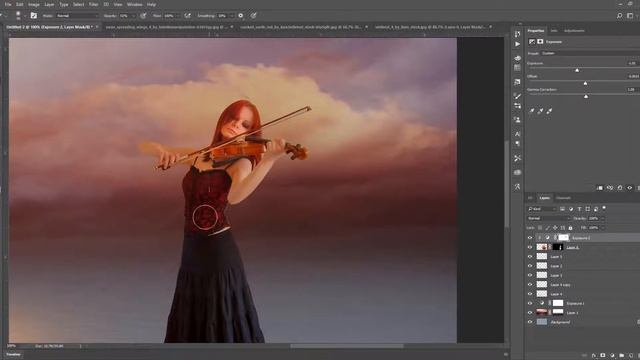Toggle visibility of the violinist masked layer
Image resolution: width=640 pixels, height=360 pixels.
(530, 247)
